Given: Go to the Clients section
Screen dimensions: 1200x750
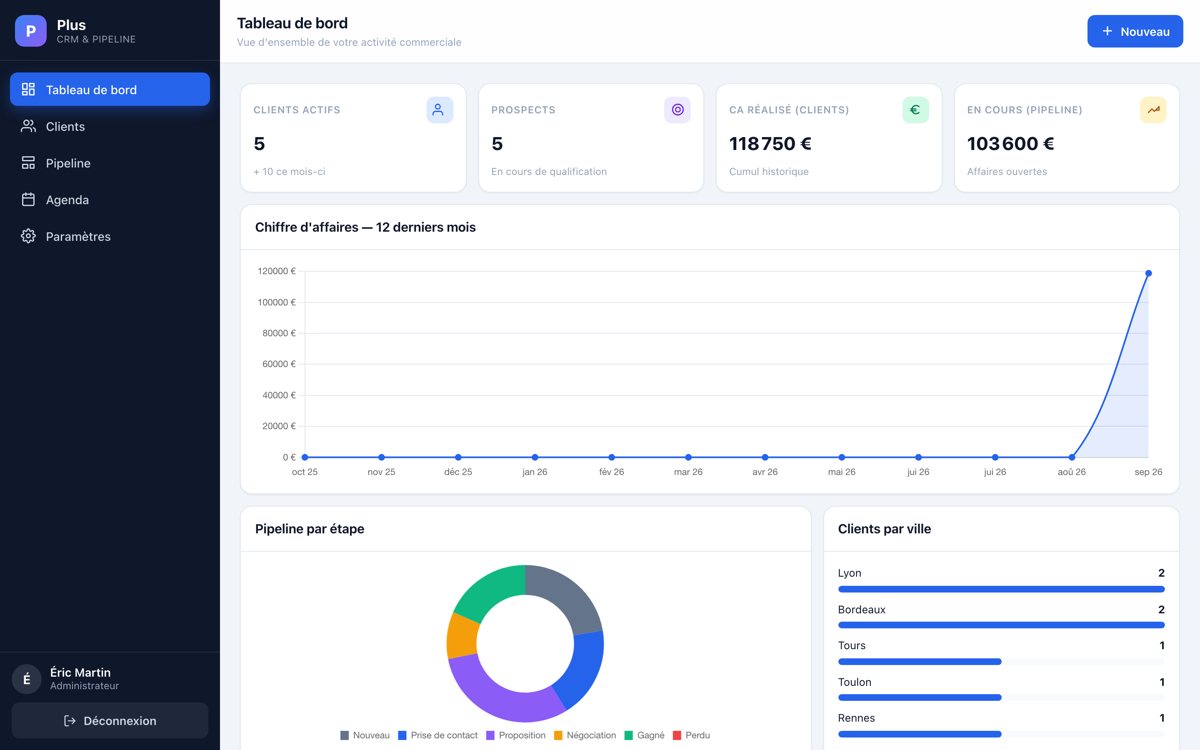Looking at the screenshot, I should point(110,126).
